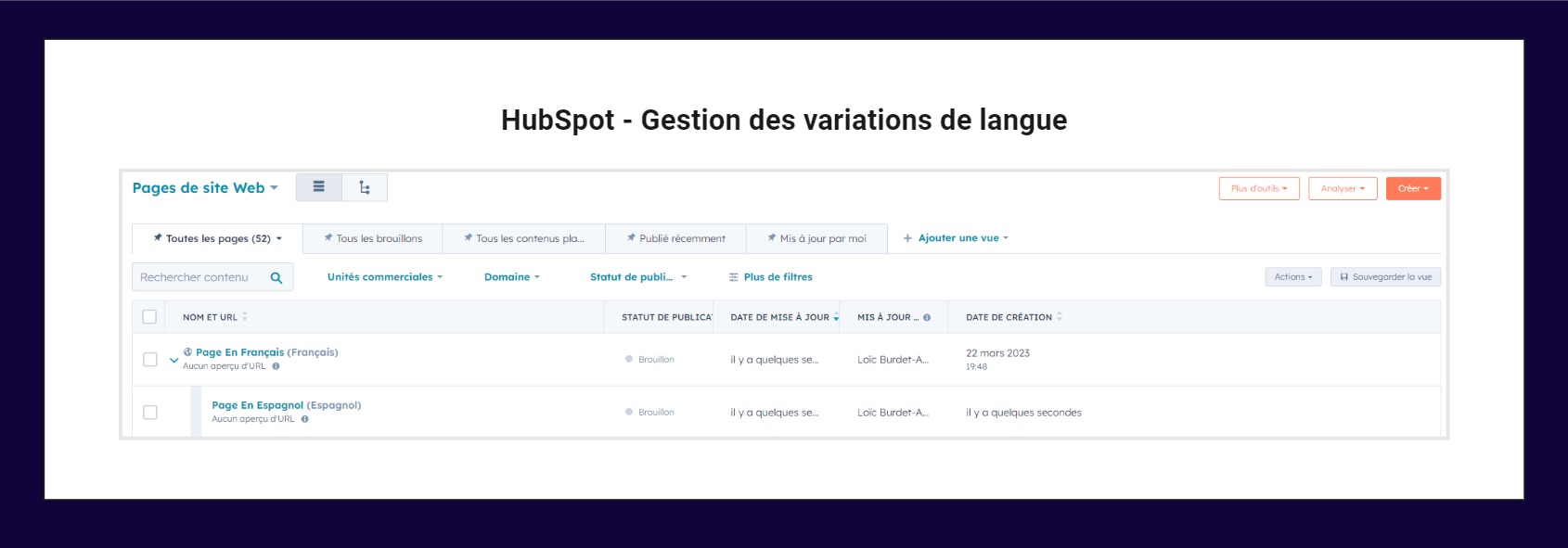The height and width of the screenshot is (548, 1568).
Task: Open the Statut de publi... filter dropdown
Action: (638, 277)
